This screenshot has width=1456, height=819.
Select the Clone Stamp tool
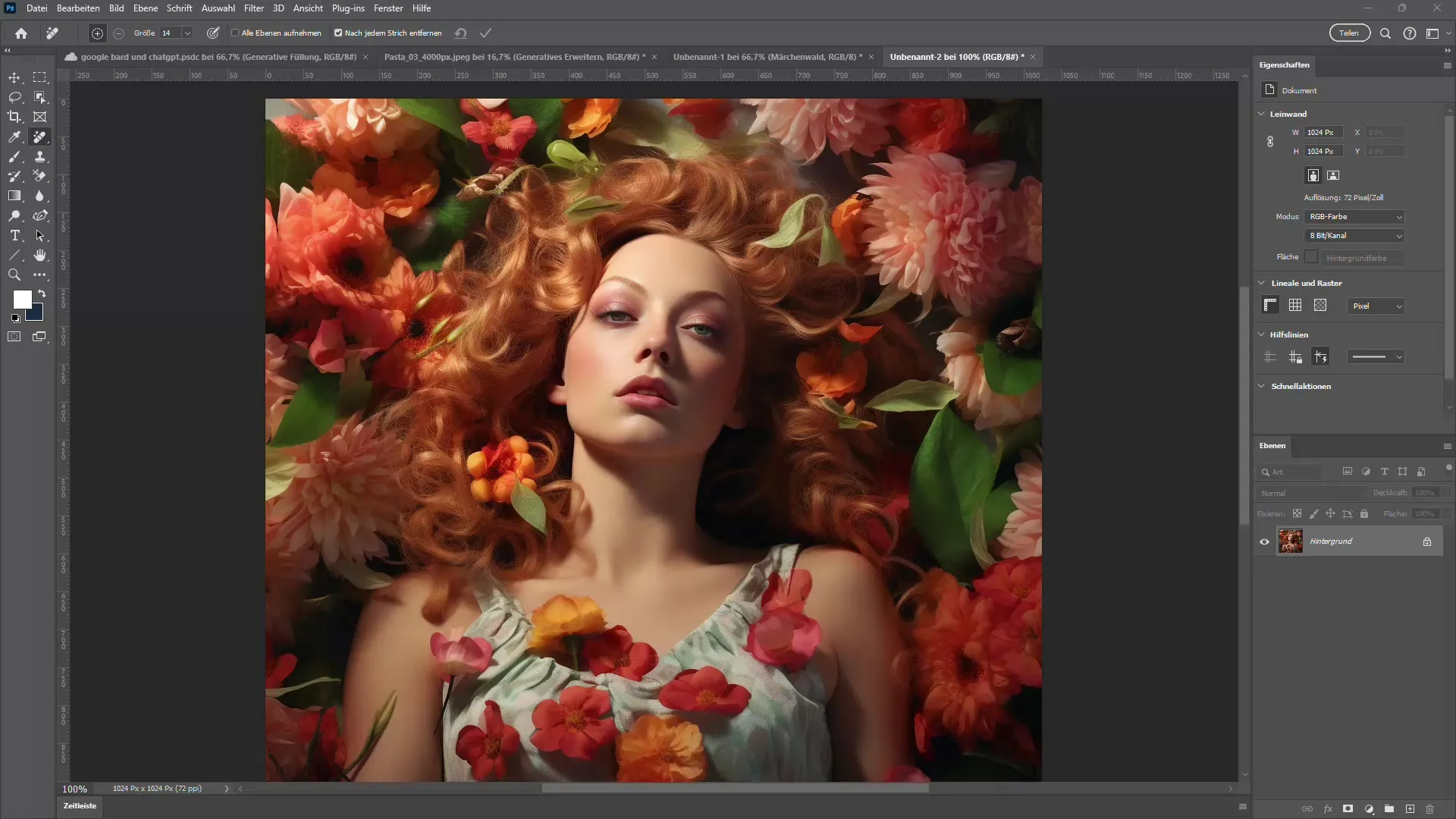[39, 156]
